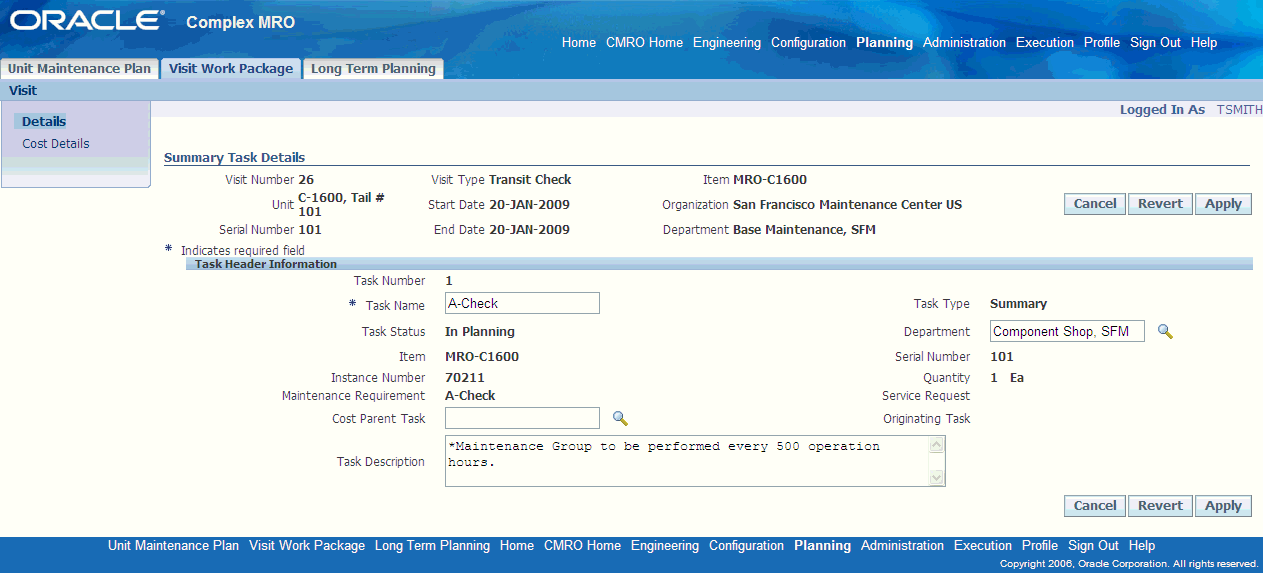Switch to Unit Maintenance Plan tab
The image size is (1263, 573).
click(79, 69)
